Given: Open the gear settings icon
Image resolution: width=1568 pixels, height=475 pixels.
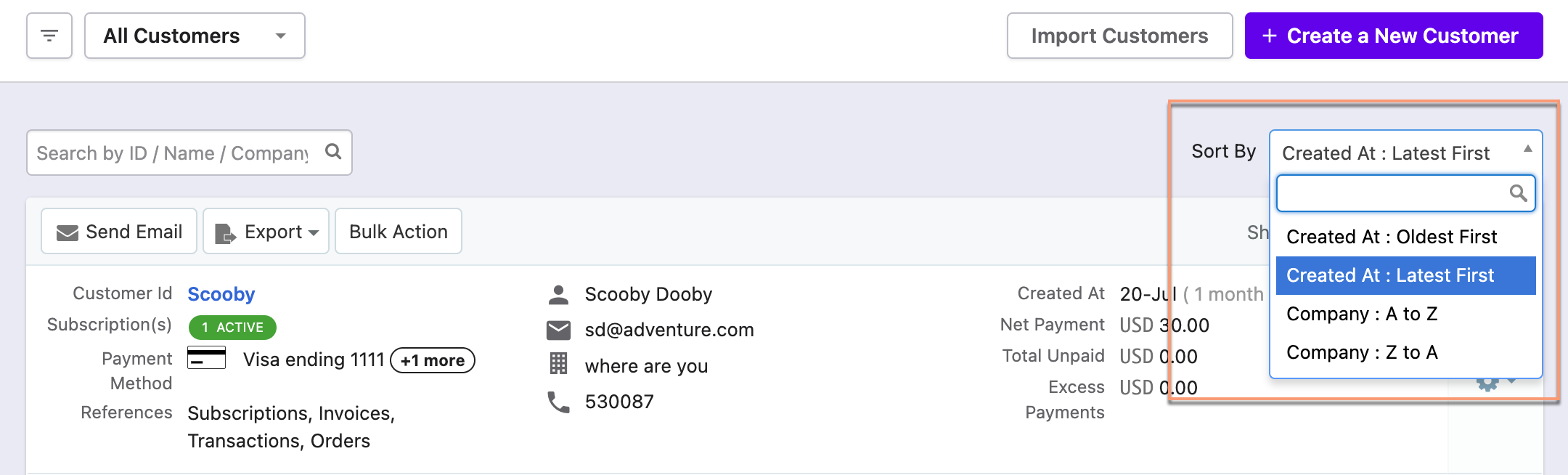Looking at the screenshot, I should 1487,383.
